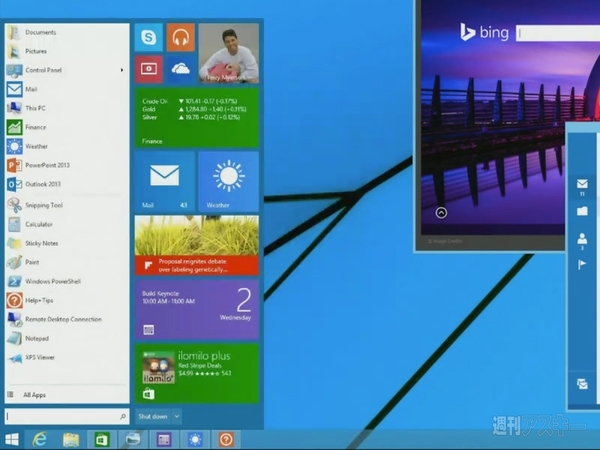
Task: Click the accounts icon at Mail sidebar bottom
Action: 582,383
